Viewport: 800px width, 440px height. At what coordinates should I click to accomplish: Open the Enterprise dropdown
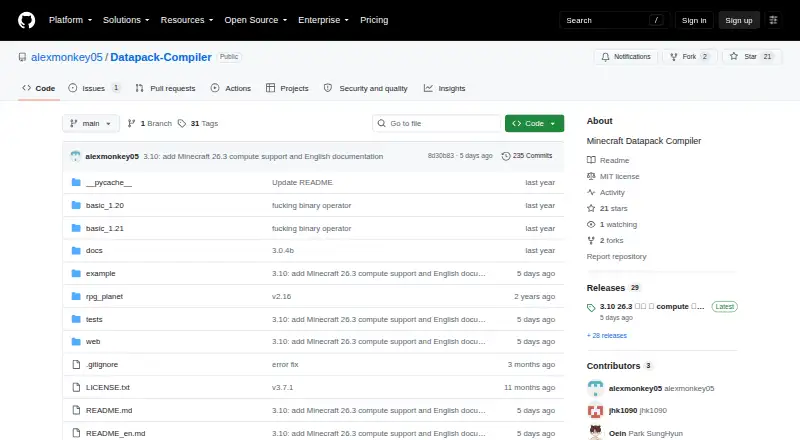(323, 20)
